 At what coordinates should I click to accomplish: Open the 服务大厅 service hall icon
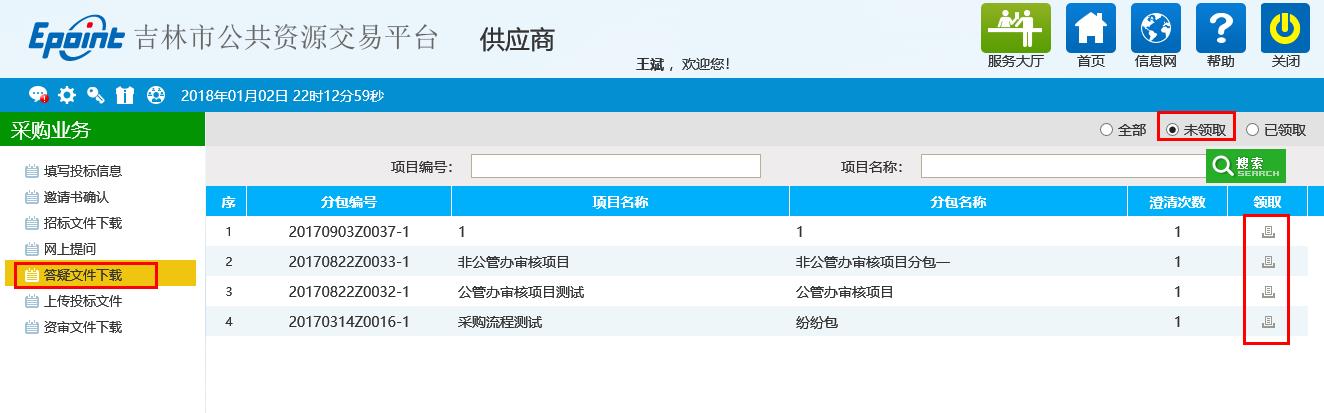click(x=1015, y=28)
